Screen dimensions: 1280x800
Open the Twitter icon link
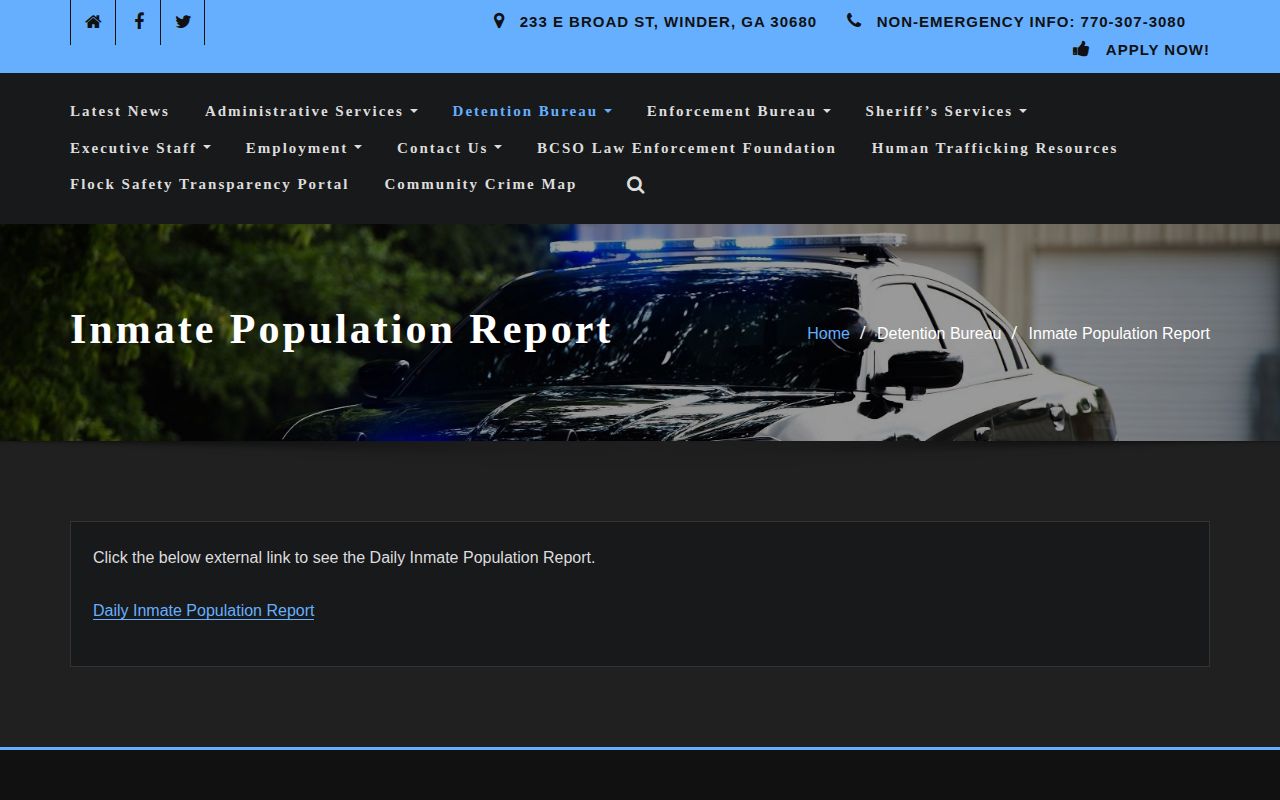[183, 22]
